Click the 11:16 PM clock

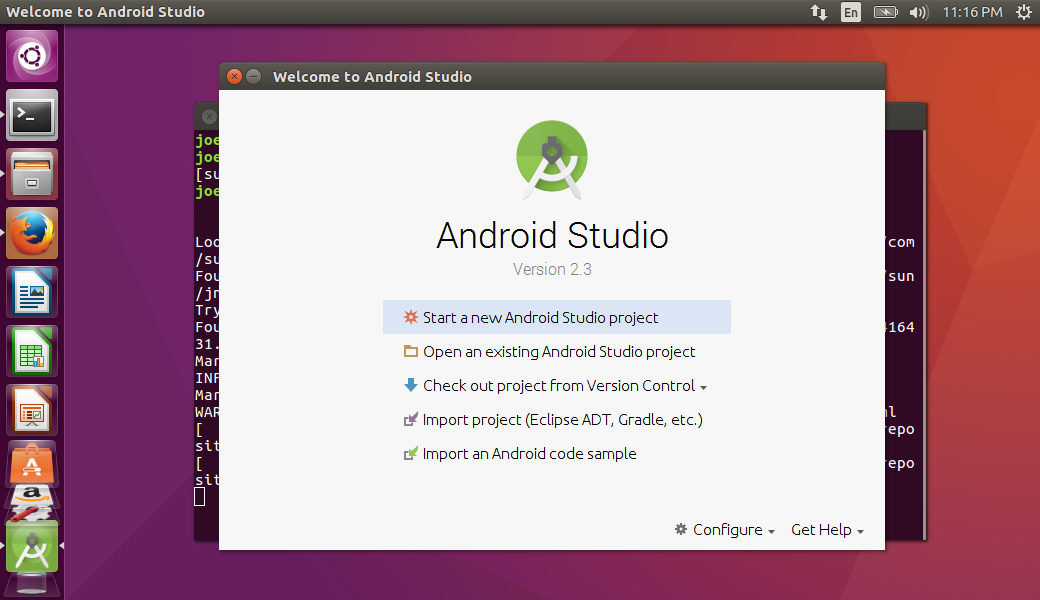972,12
